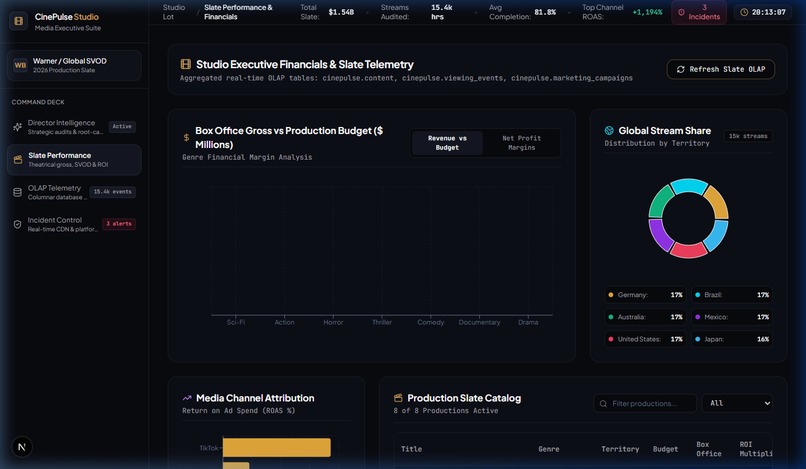This screenshot has width=806, height=469.
Task: Click the Studio Lot breadcrumb
Action: (174, 12)
